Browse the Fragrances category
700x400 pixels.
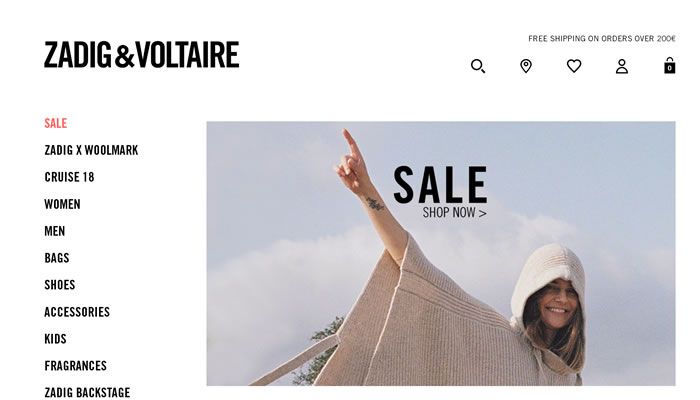75,366
